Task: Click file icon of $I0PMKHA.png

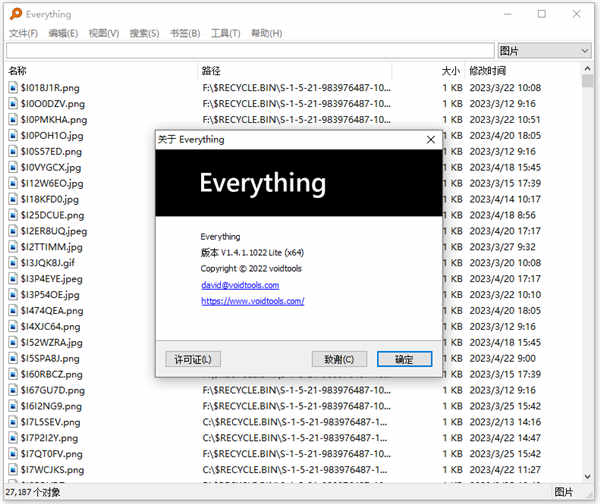Action: [13, 120]
